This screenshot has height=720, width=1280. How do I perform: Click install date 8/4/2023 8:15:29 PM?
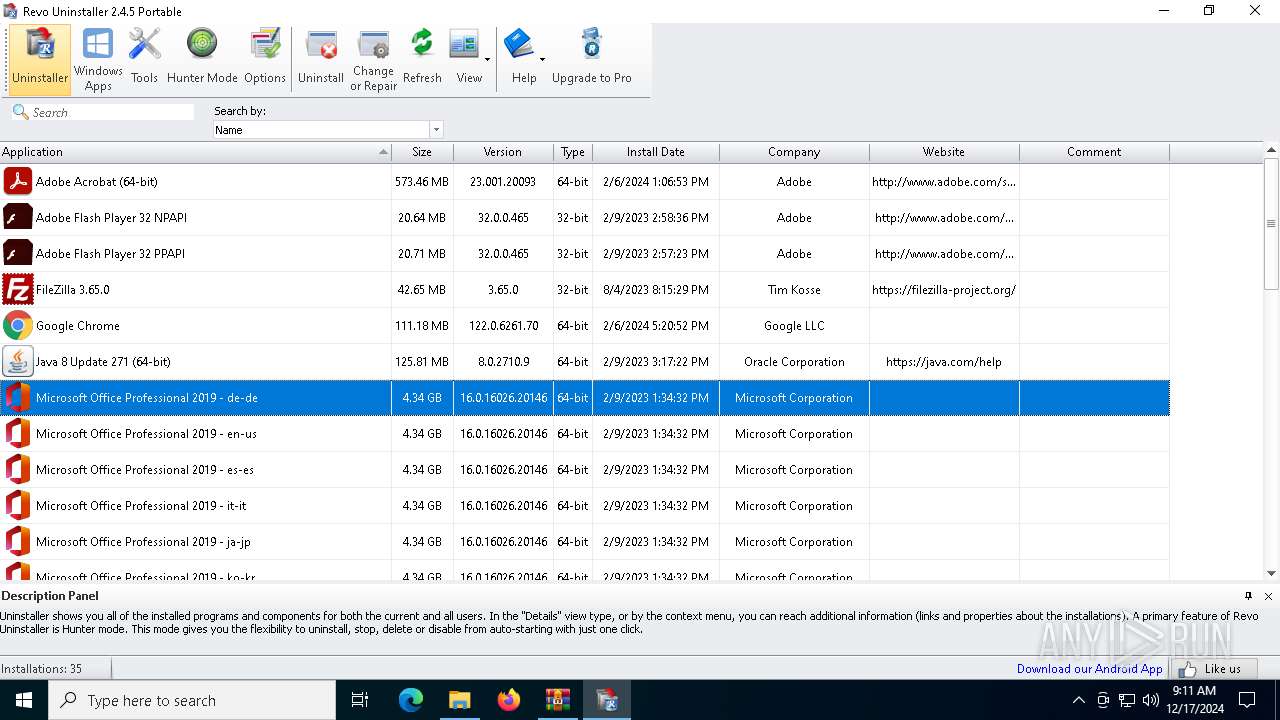click(656, 290)
